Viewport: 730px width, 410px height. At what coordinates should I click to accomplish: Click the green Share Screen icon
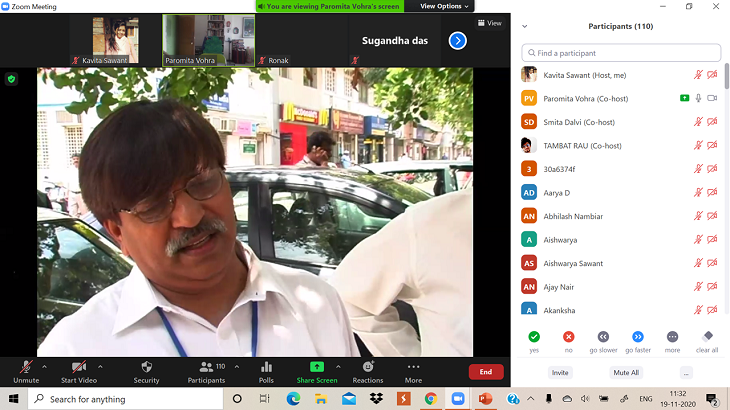316,367
